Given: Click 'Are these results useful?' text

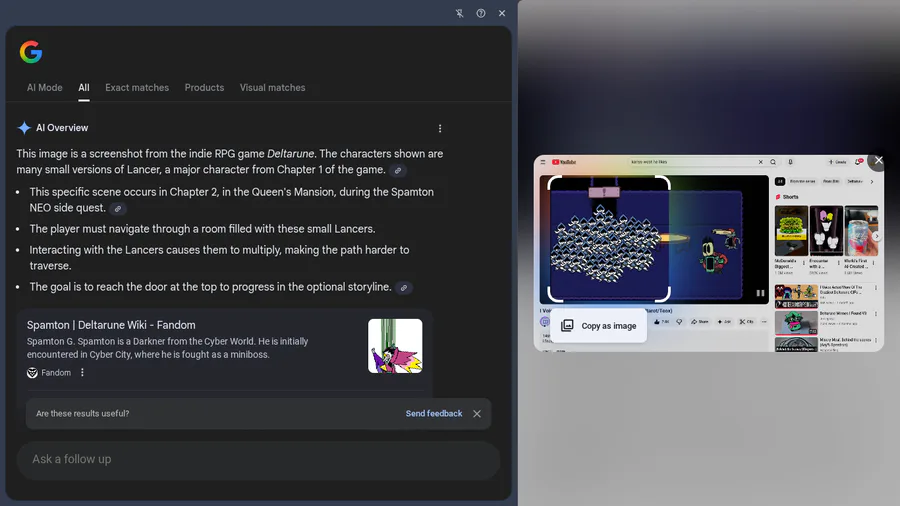Looking at the screenshot, I should 83,414.
